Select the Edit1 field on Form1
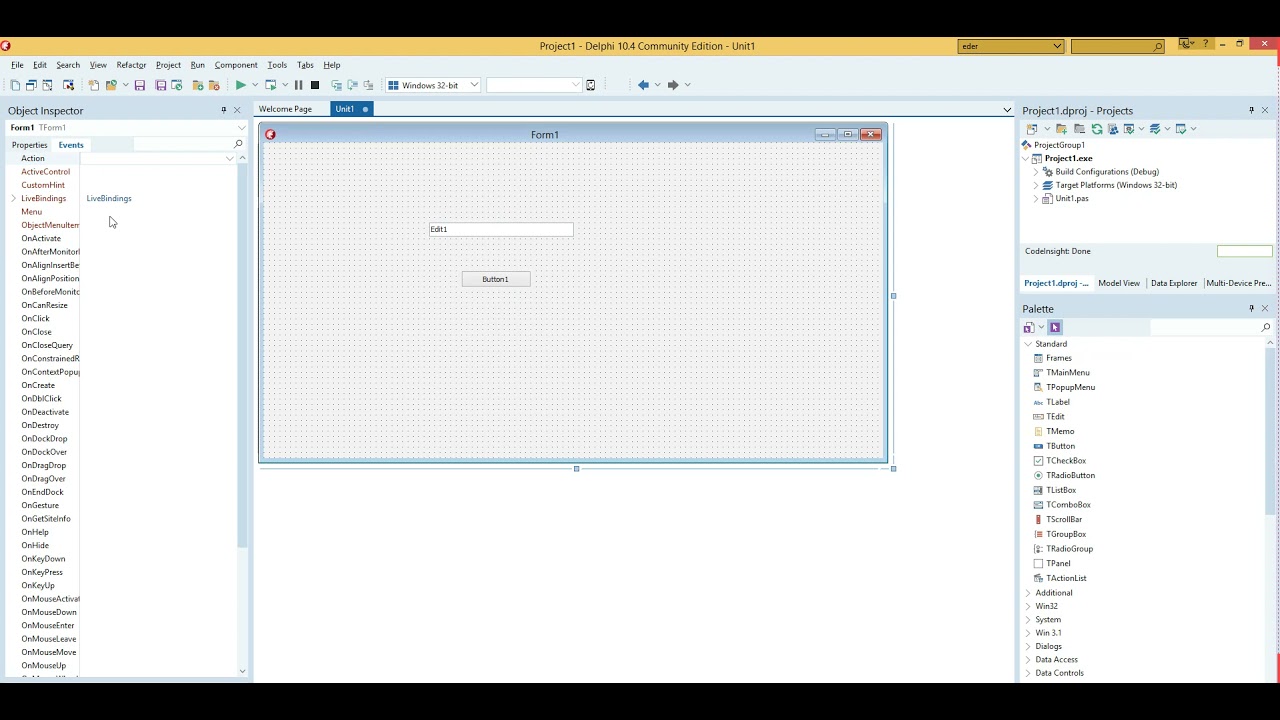The width and height of the screenshot is (1280, 720). point(501,229)
